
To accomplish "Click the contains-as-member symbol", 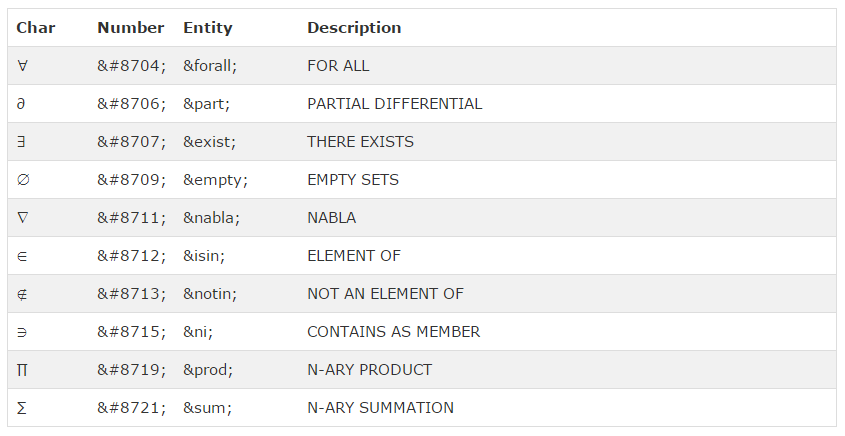I will tap(22, 332).
